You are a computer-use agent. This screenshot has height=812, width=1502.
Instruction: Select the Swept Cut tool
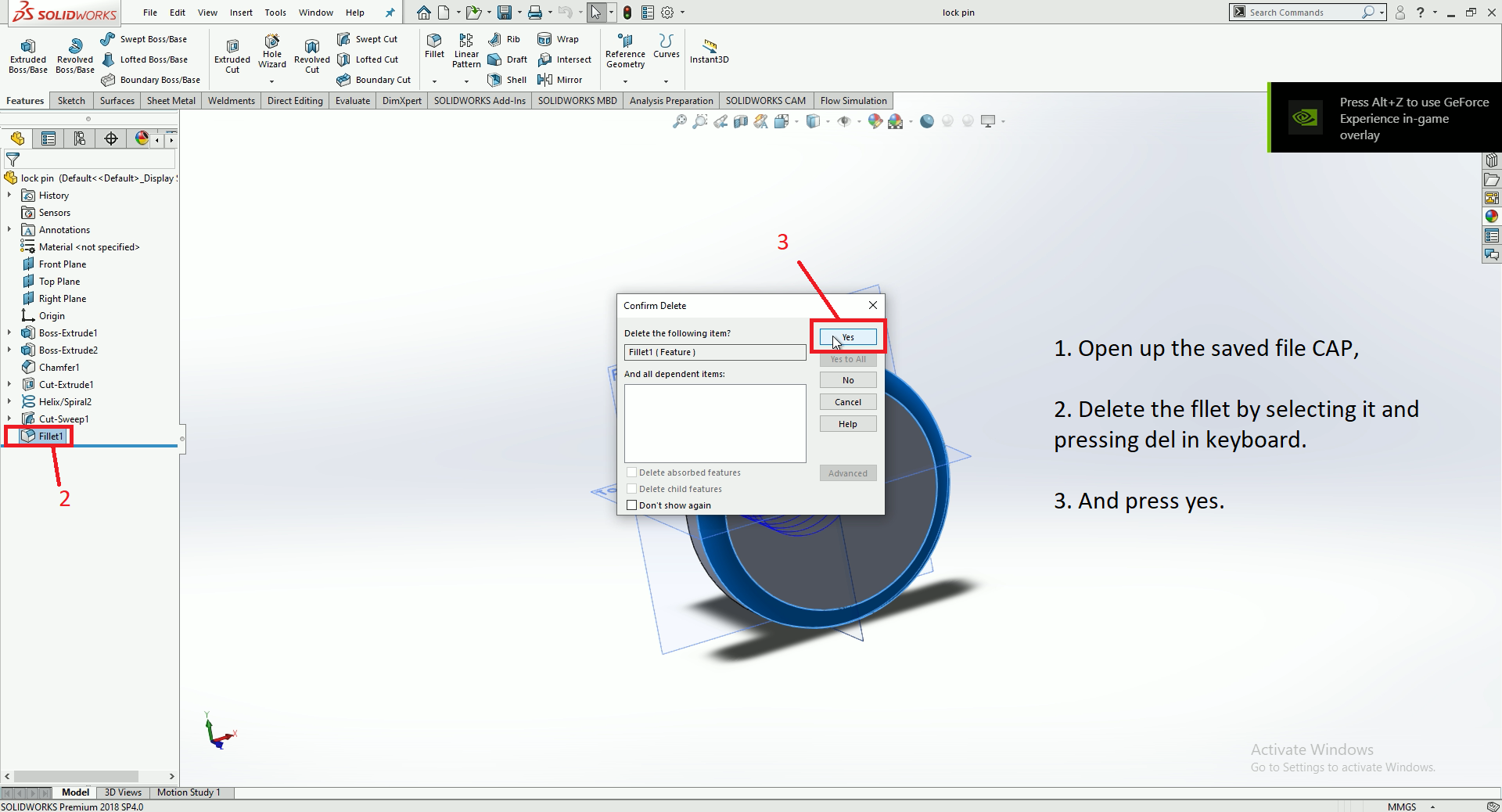point(367,39)
